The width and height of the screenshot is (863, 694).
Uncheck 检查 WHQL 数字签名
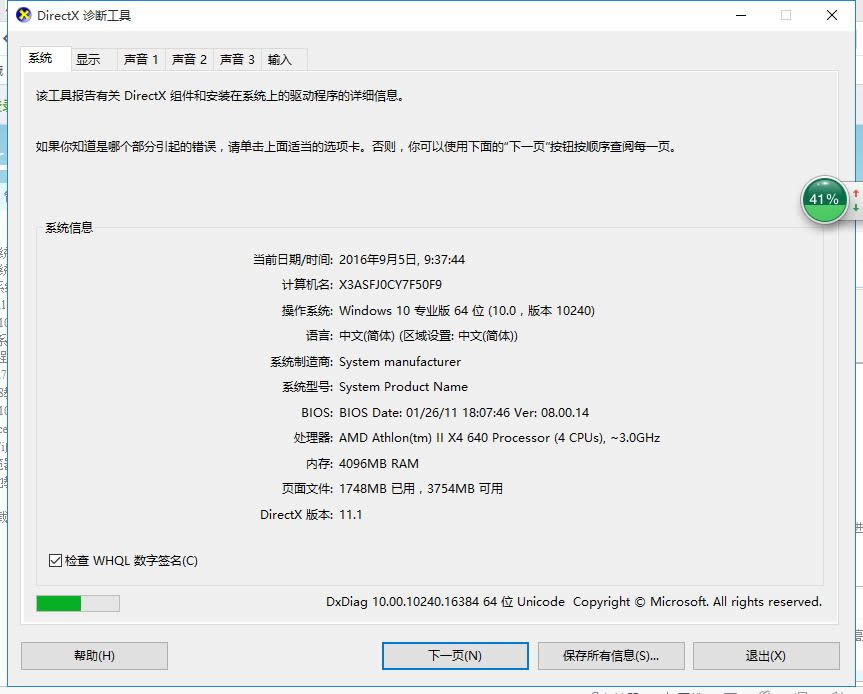(56, 561)
